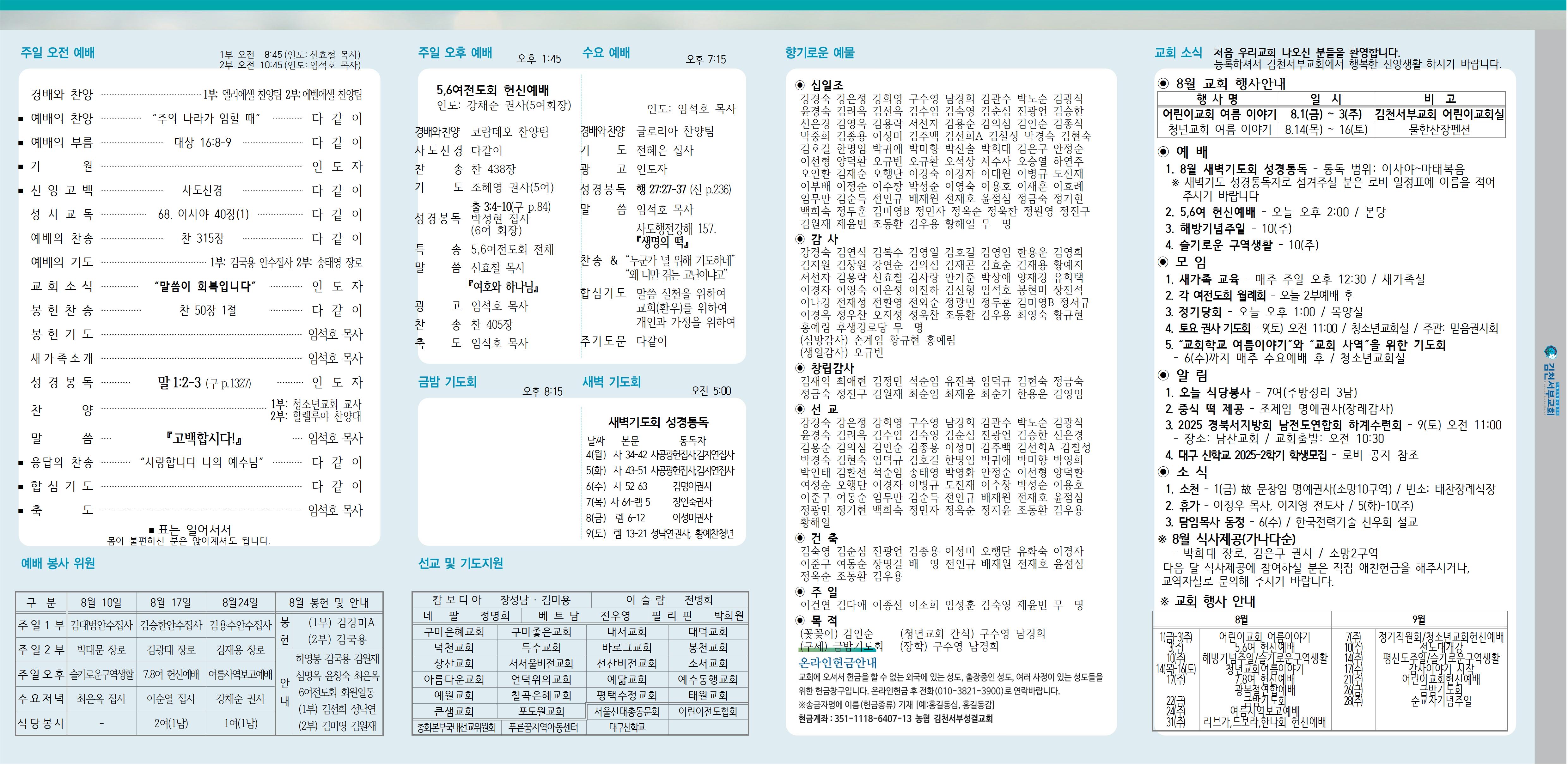Click the '아름다운교회' cell
The image size is (1568, 765).
pos(455,679)
